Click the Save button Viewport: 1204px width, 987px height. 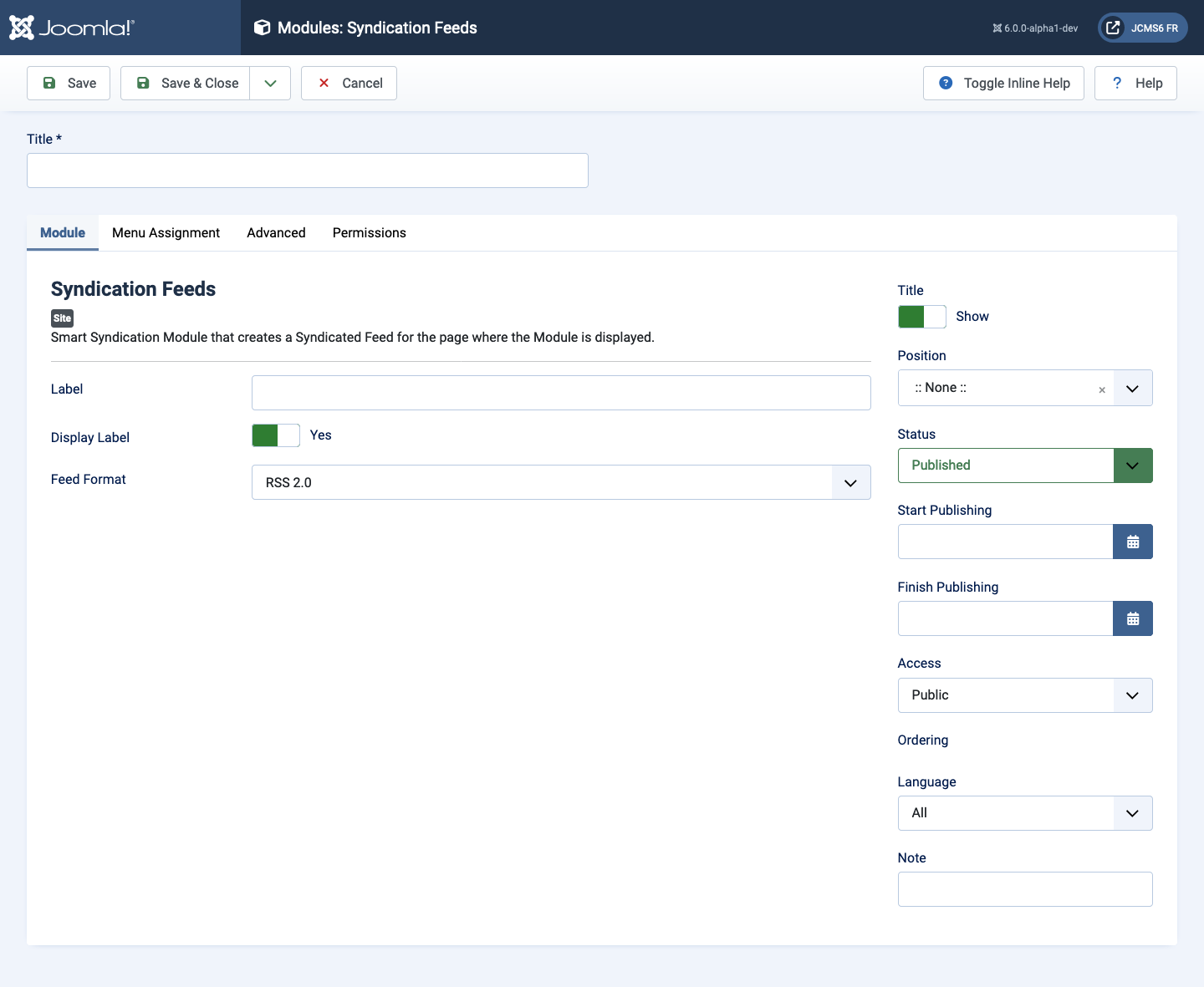[x=69, y=83]
